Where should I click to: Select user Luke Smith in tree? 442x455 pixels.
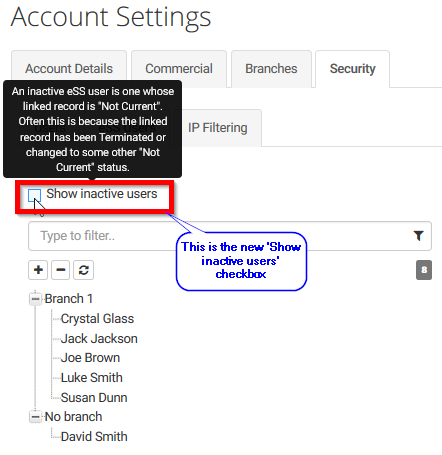point(92,378)
